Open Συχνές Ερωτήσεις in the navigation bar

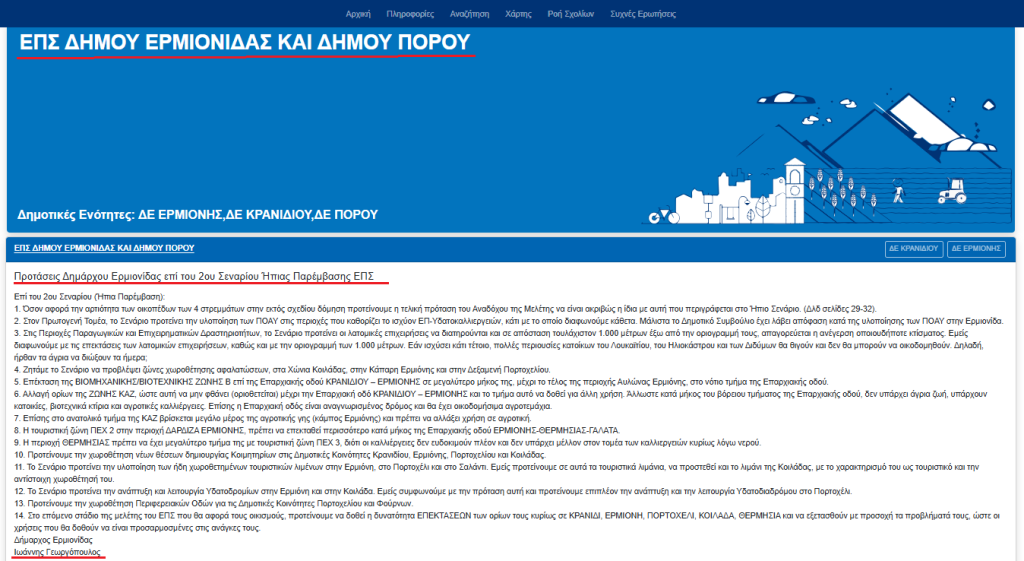[643, 14]
